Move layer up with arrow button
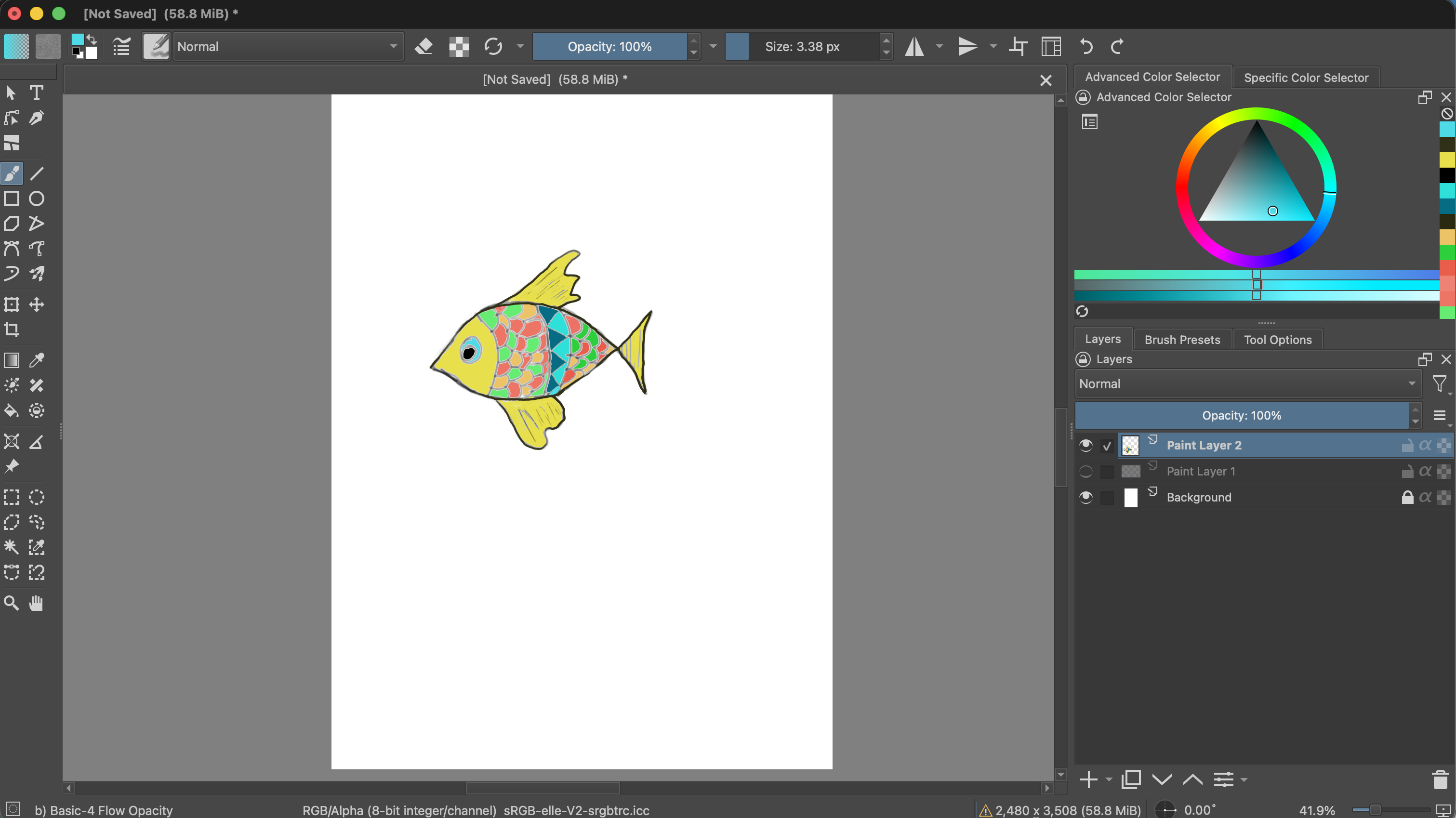The height and width of the screenshot is (818, 1456). pos(1192,779)
